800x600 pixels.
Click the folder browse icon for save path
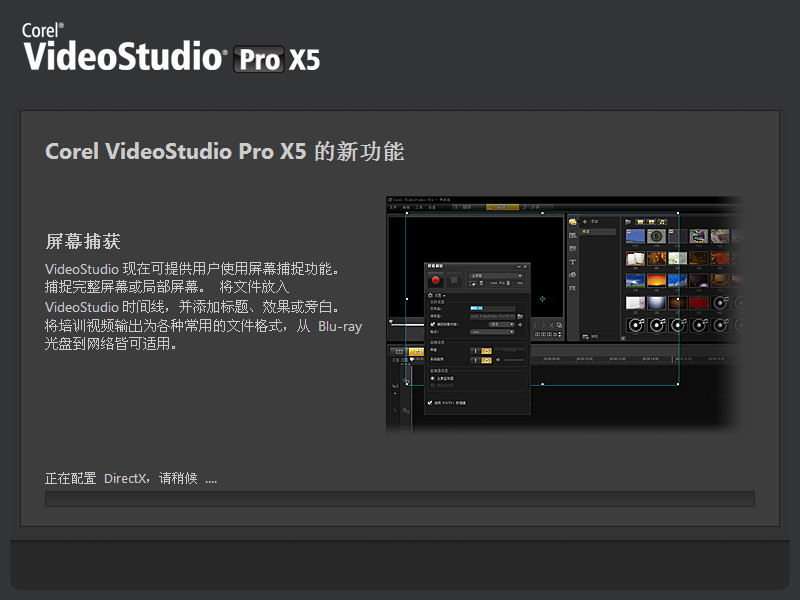[520, 316]
